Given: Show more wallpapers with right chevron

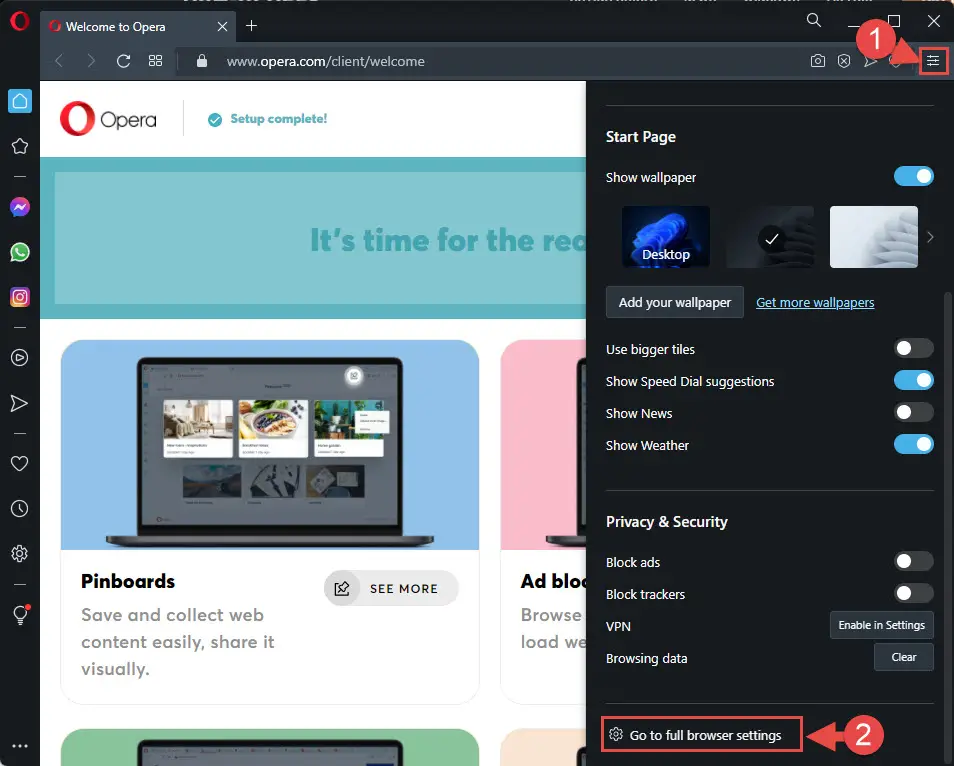Looking at the screenshot, I should [930, 237].
